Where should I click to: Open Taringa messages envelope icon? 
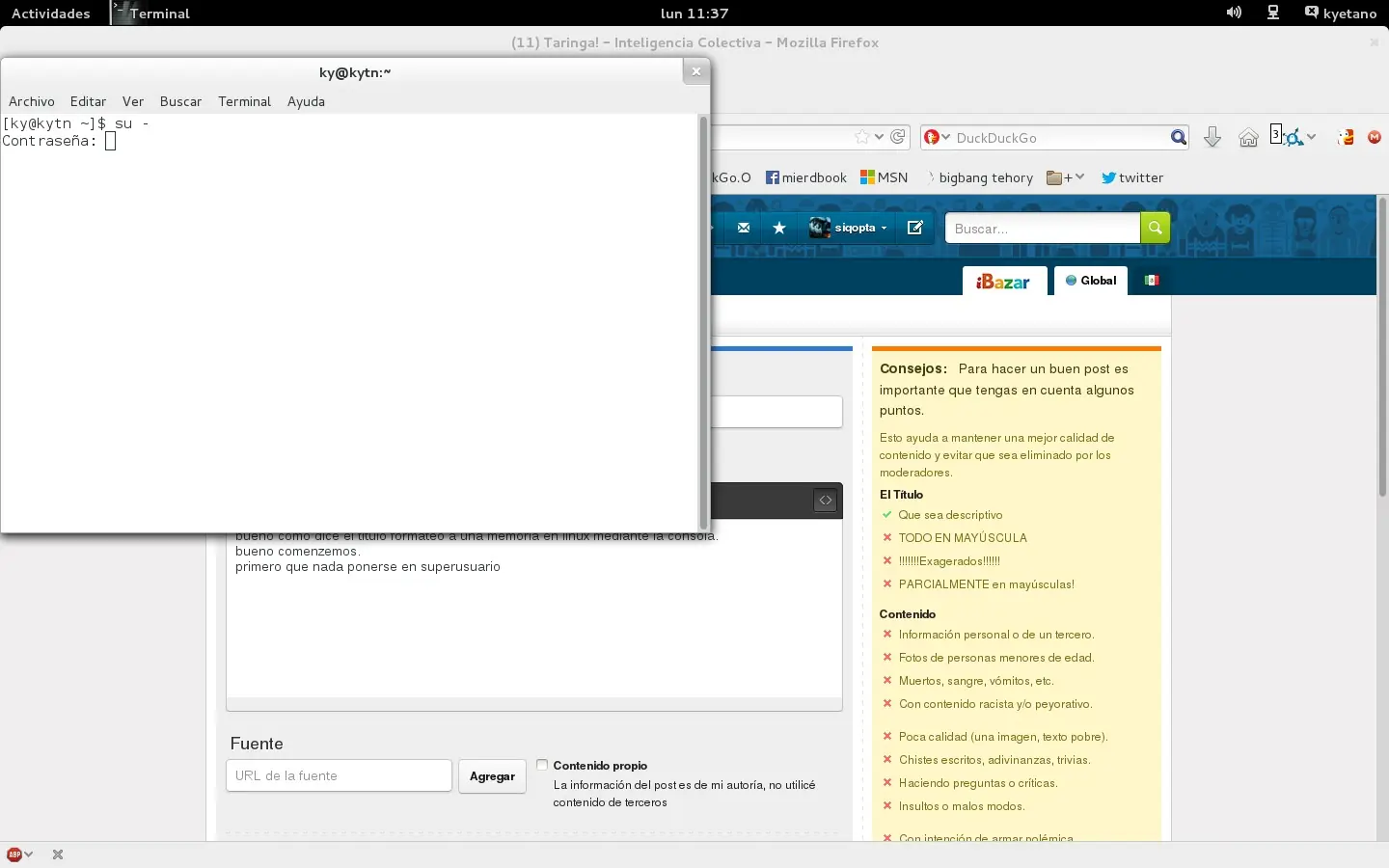pos(743,228)
